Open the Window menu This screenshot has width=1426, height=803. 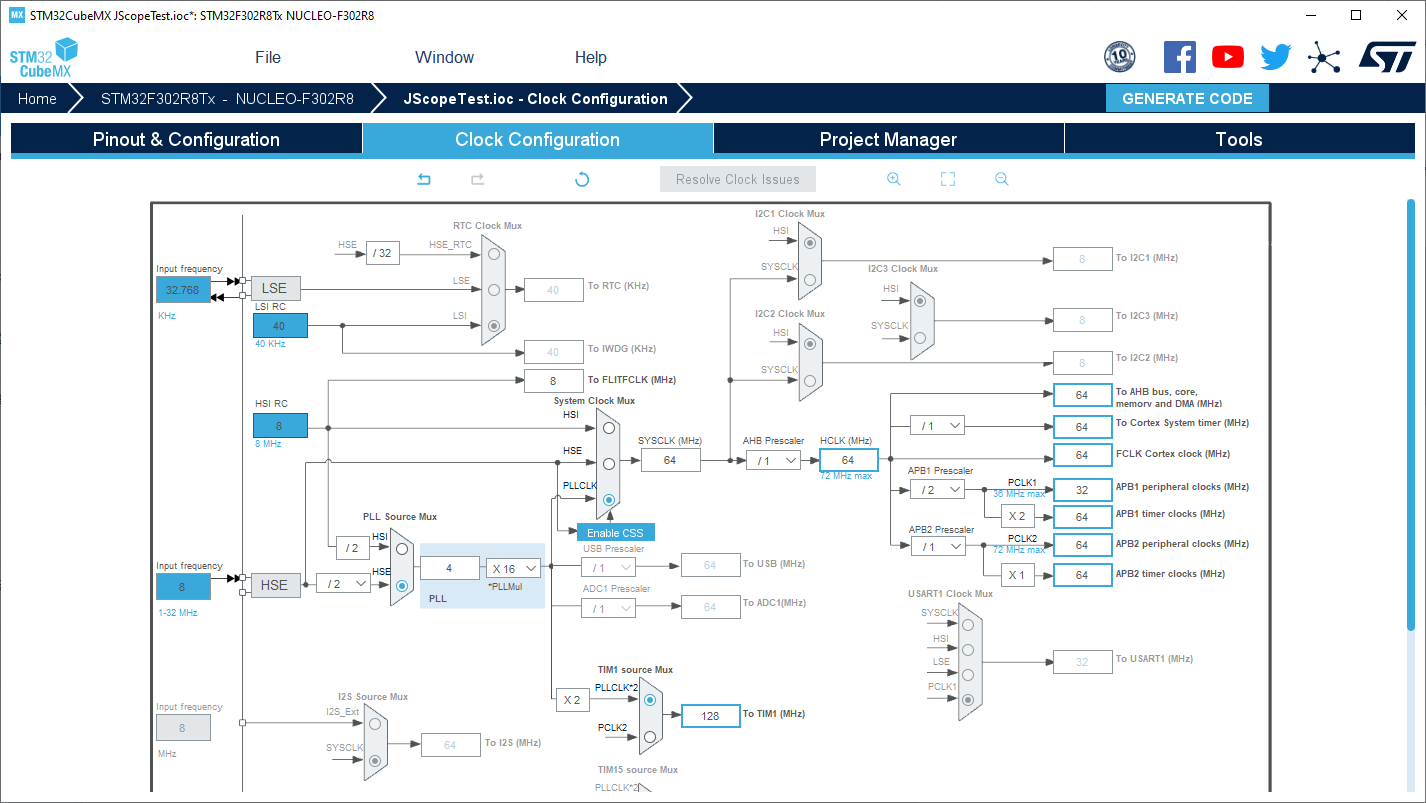coord(445,57)
